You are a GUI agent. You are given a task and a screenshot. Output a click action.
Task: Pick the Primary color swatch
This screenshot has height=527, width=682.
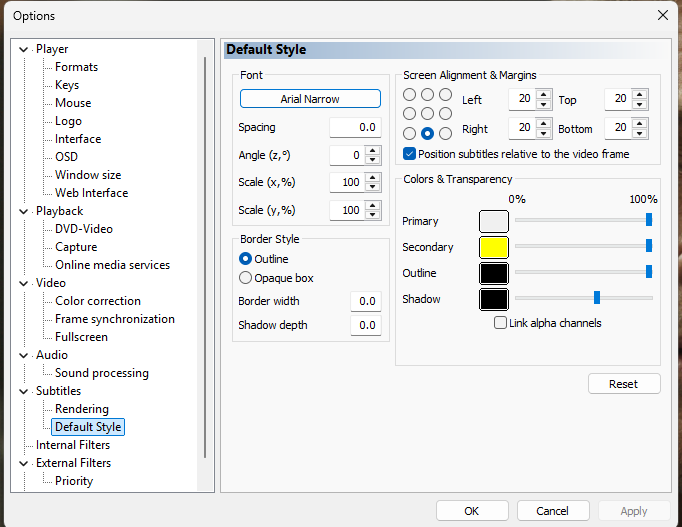click(x=494, y=221)
